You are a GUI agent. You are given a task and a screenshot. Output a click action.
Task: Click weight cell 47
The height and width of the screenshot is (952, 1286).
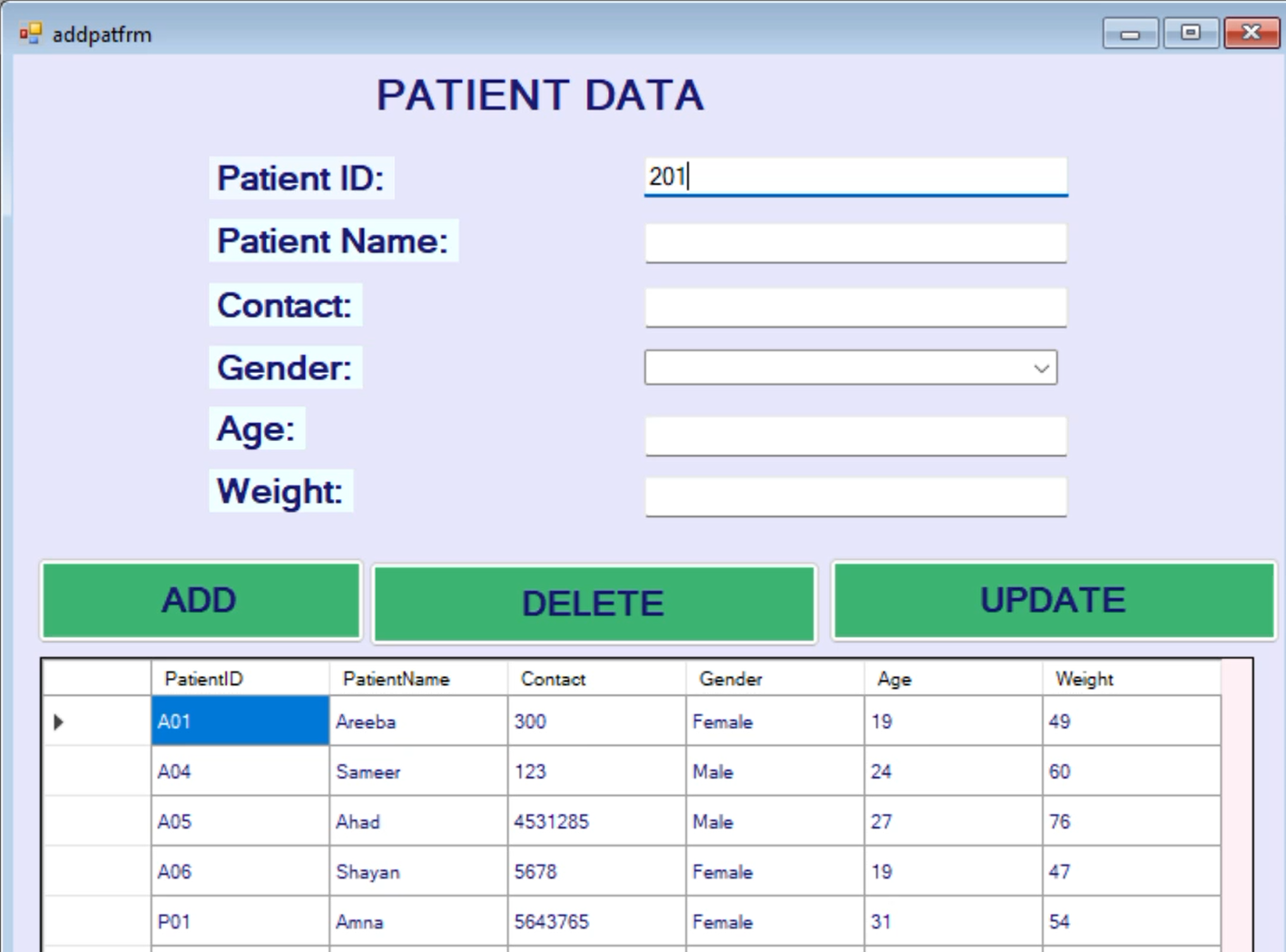click(1132, 871)
